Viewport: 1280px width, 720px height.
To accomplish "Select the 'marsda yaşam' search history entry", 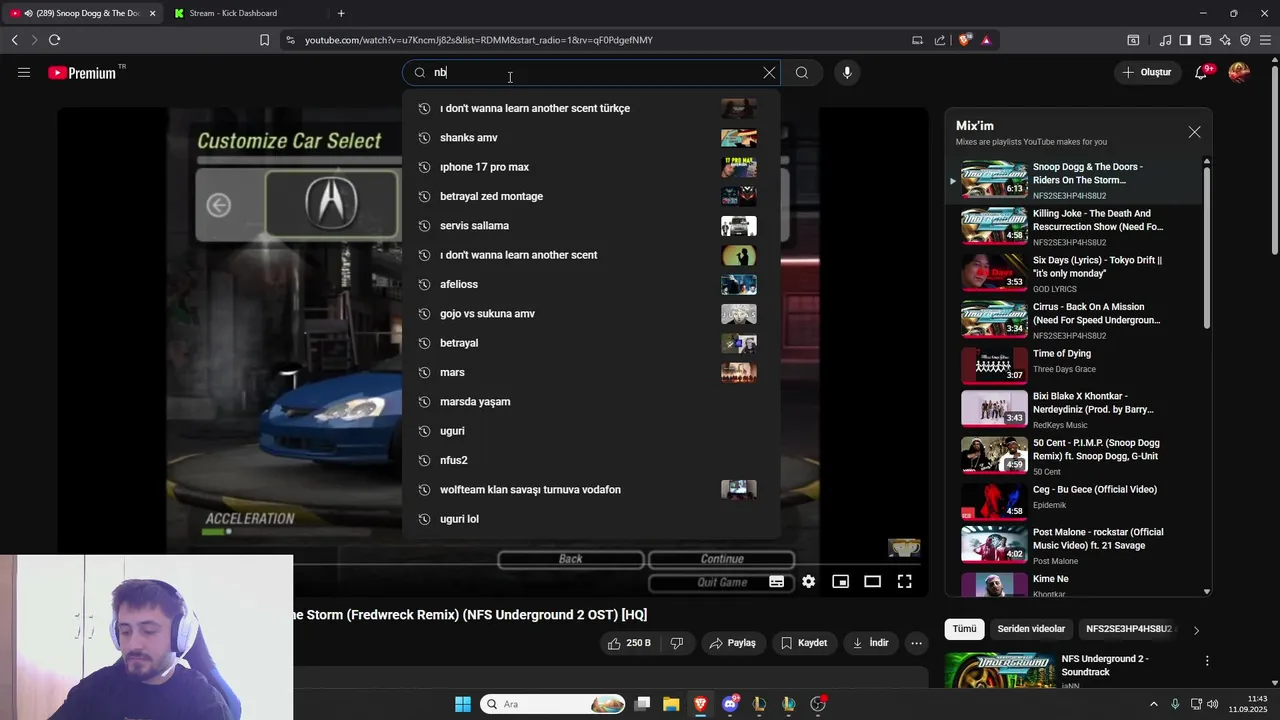I will click(591, 401).
